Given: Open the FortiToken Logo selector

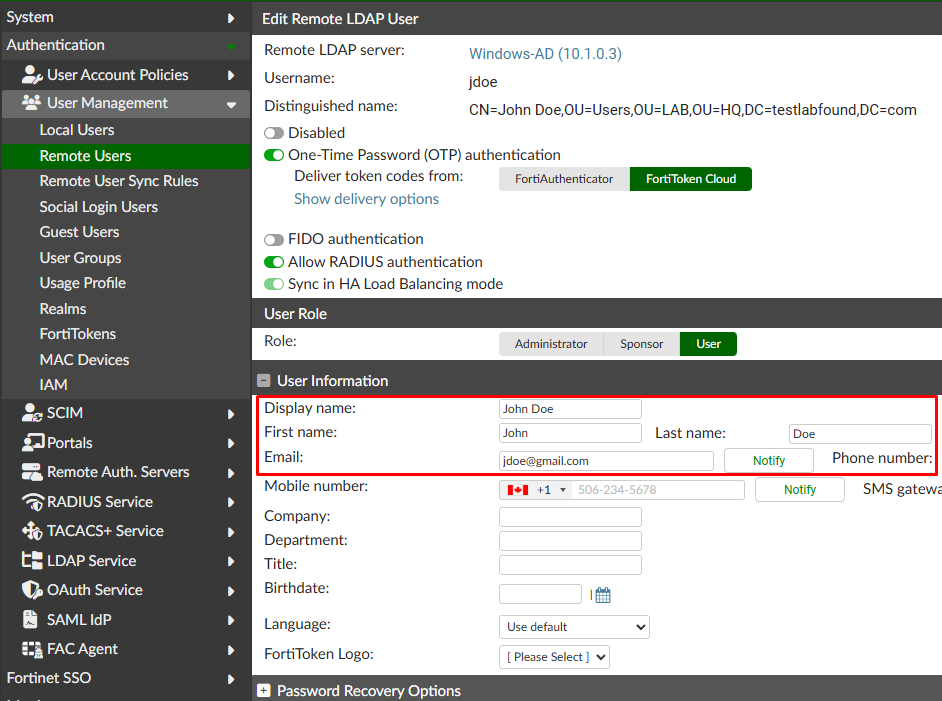Looking at the screenshot, I should pos(554,657).
